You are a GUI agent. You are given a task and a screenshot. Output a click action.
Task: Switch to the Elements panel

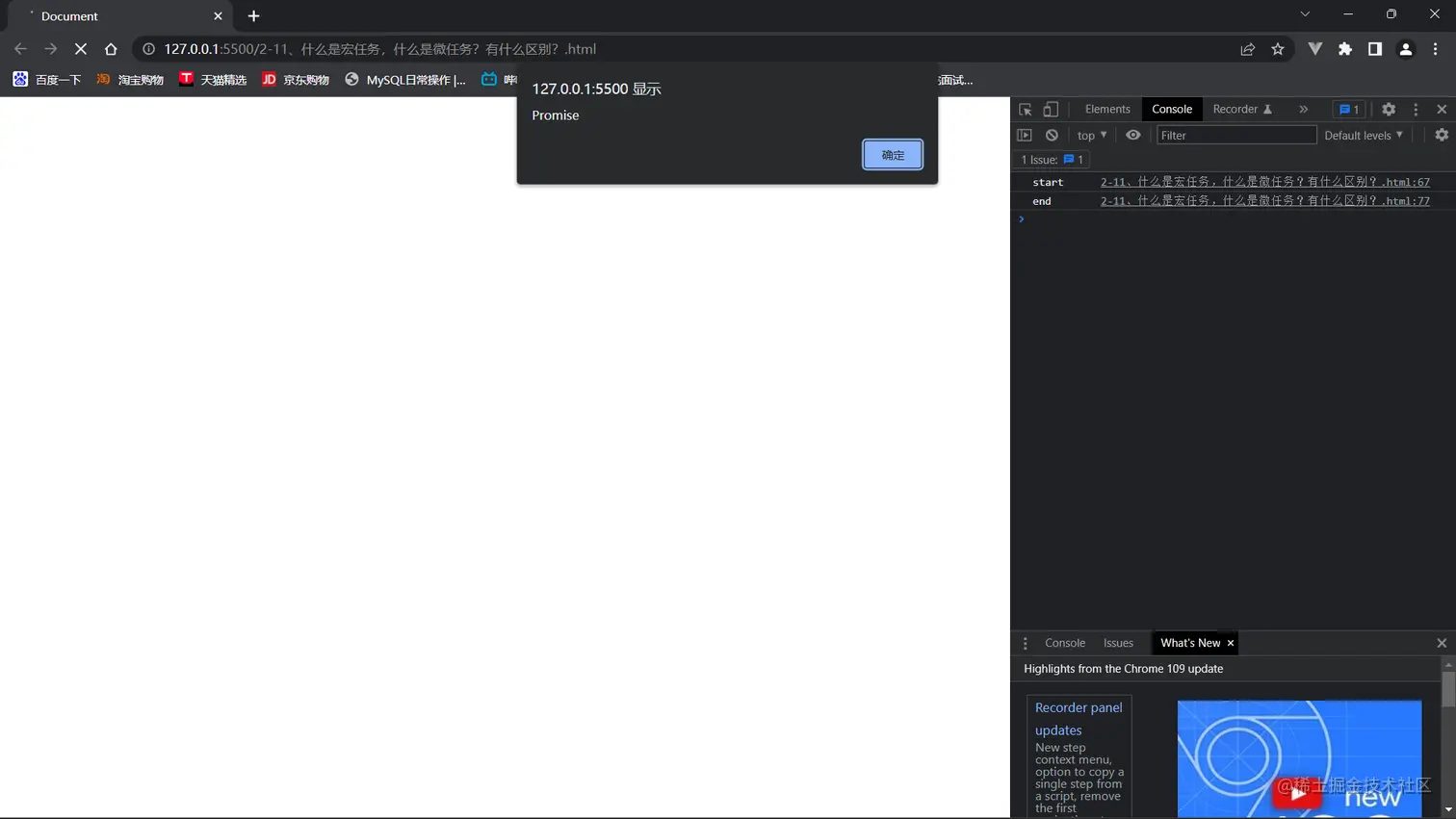point(1107,110)
